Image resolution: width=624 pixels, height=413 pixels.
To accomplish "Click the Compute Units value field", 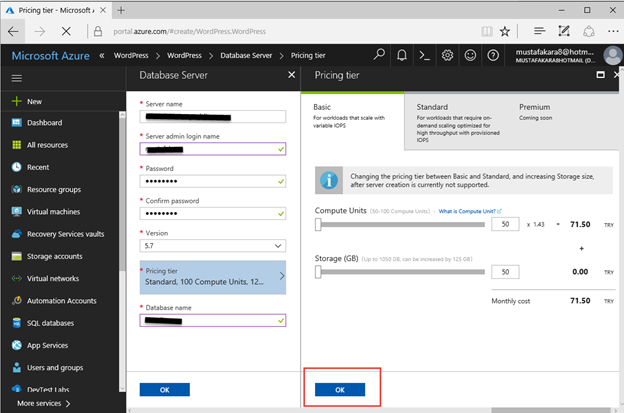I will click(x=505, y=224).
